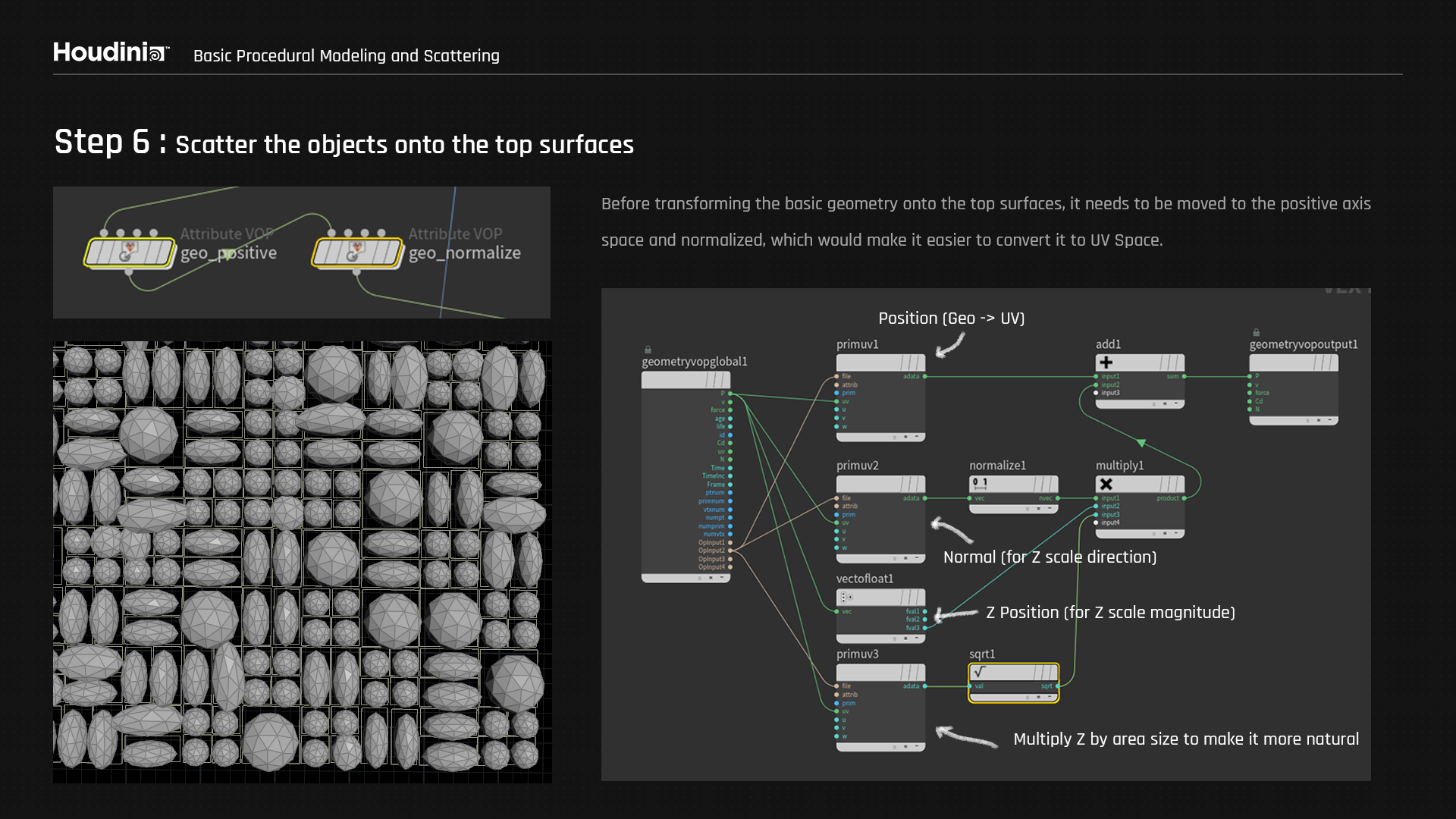Click the product output port of multiply1
Screen dimensions: 1456x819
pyautogui.click(x=1184, y=498)
